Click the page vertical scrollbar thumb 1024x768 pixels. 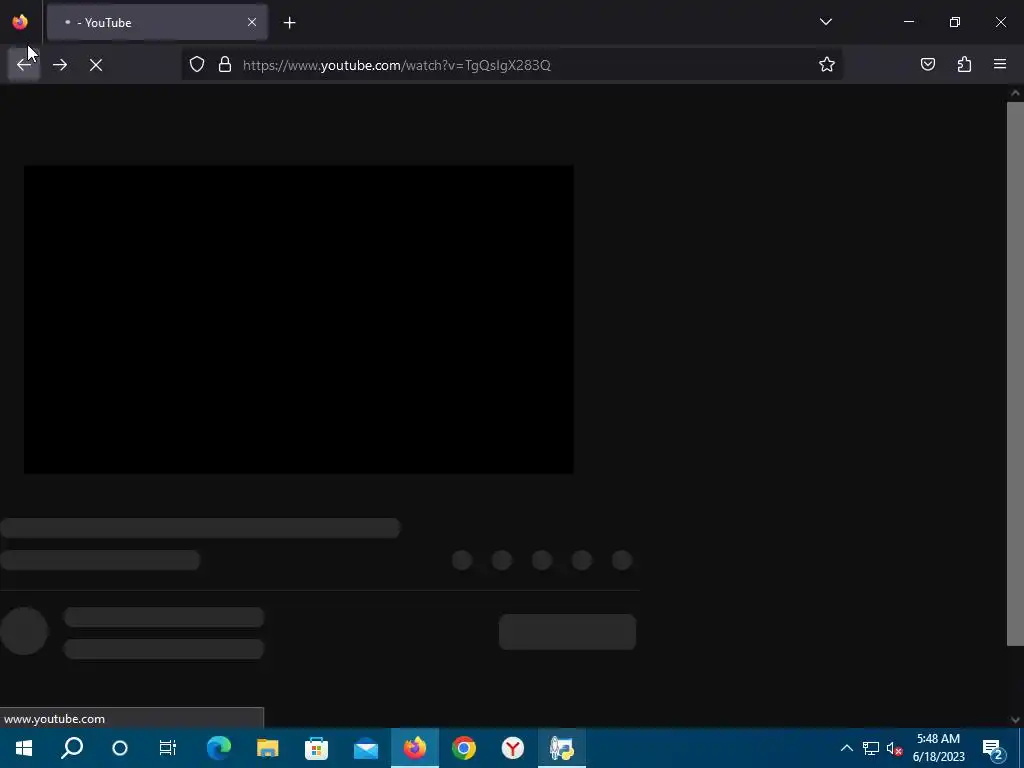pos(1015,374)
